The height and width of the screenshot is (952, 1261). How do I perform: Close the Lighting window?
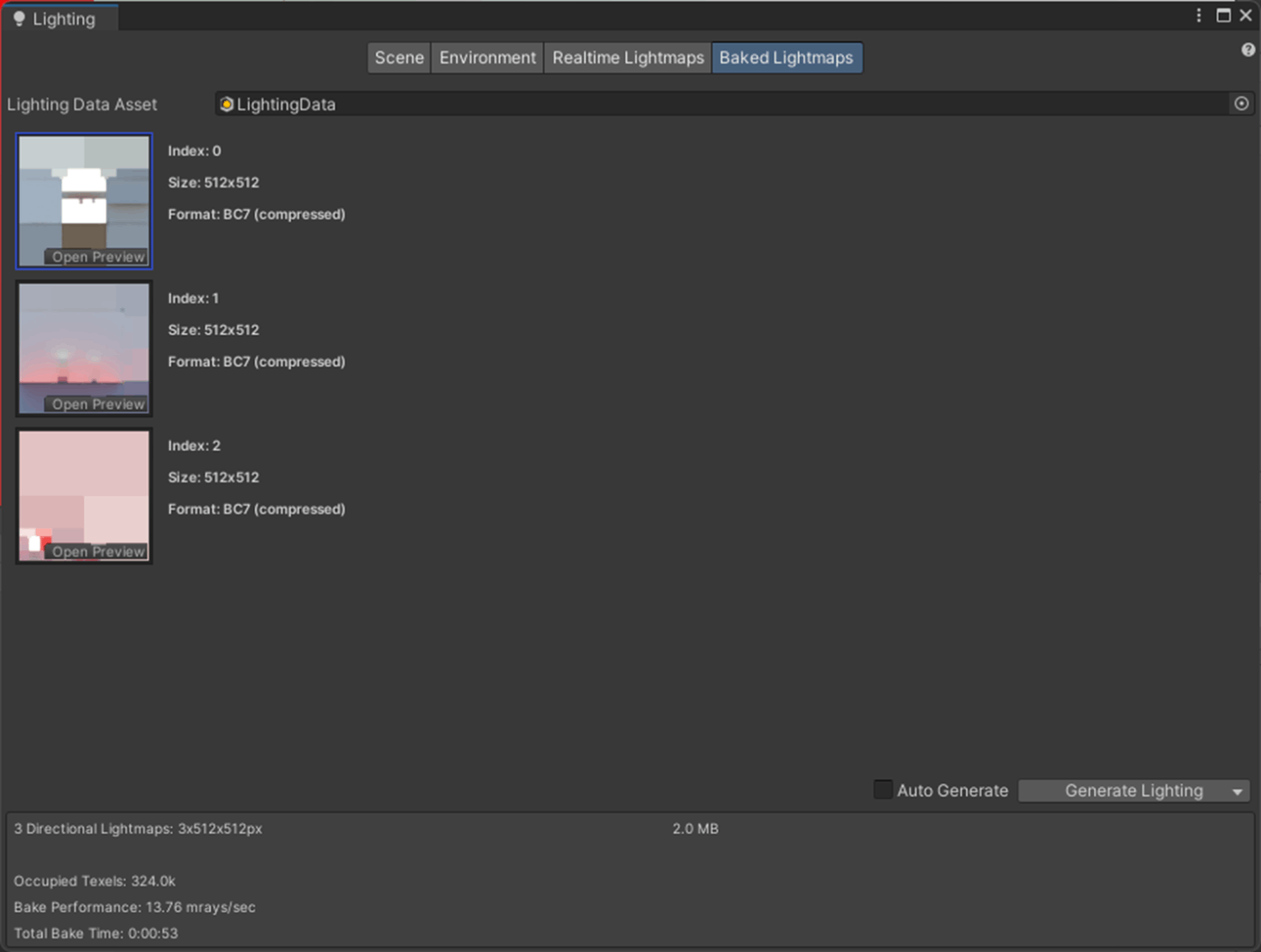[x=1246, y=15]
